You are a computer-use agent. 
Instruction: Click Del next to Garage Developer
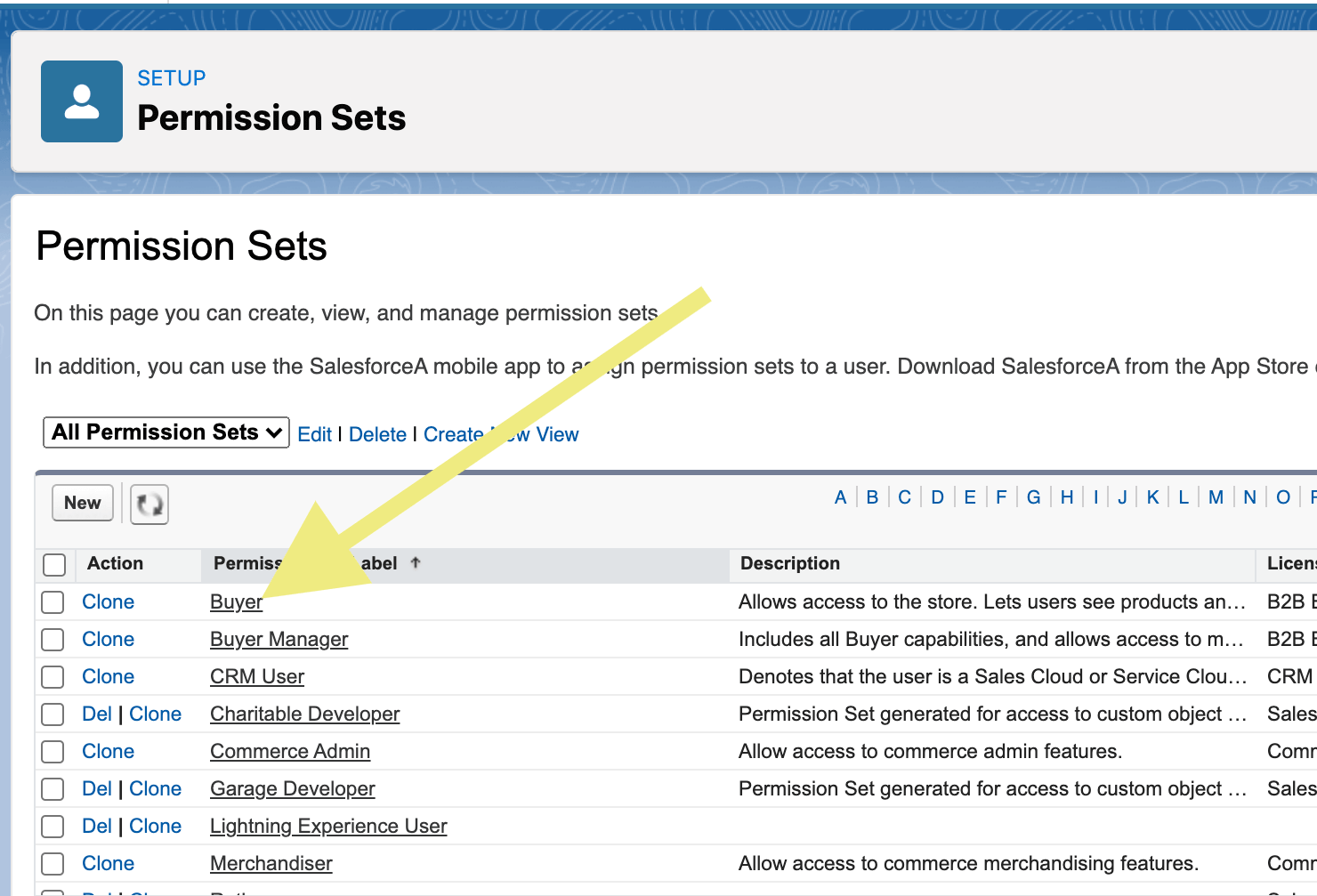[97, 788]
